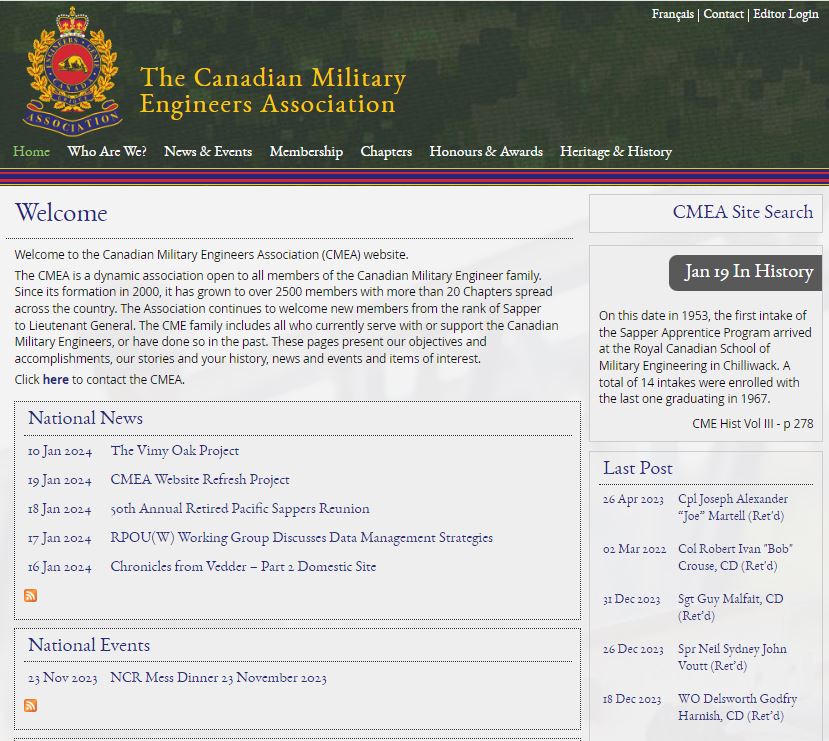Viewport: 829px width, 741px height.
Task: Open the National Events RSS feed icon
Action: (31, 706)
